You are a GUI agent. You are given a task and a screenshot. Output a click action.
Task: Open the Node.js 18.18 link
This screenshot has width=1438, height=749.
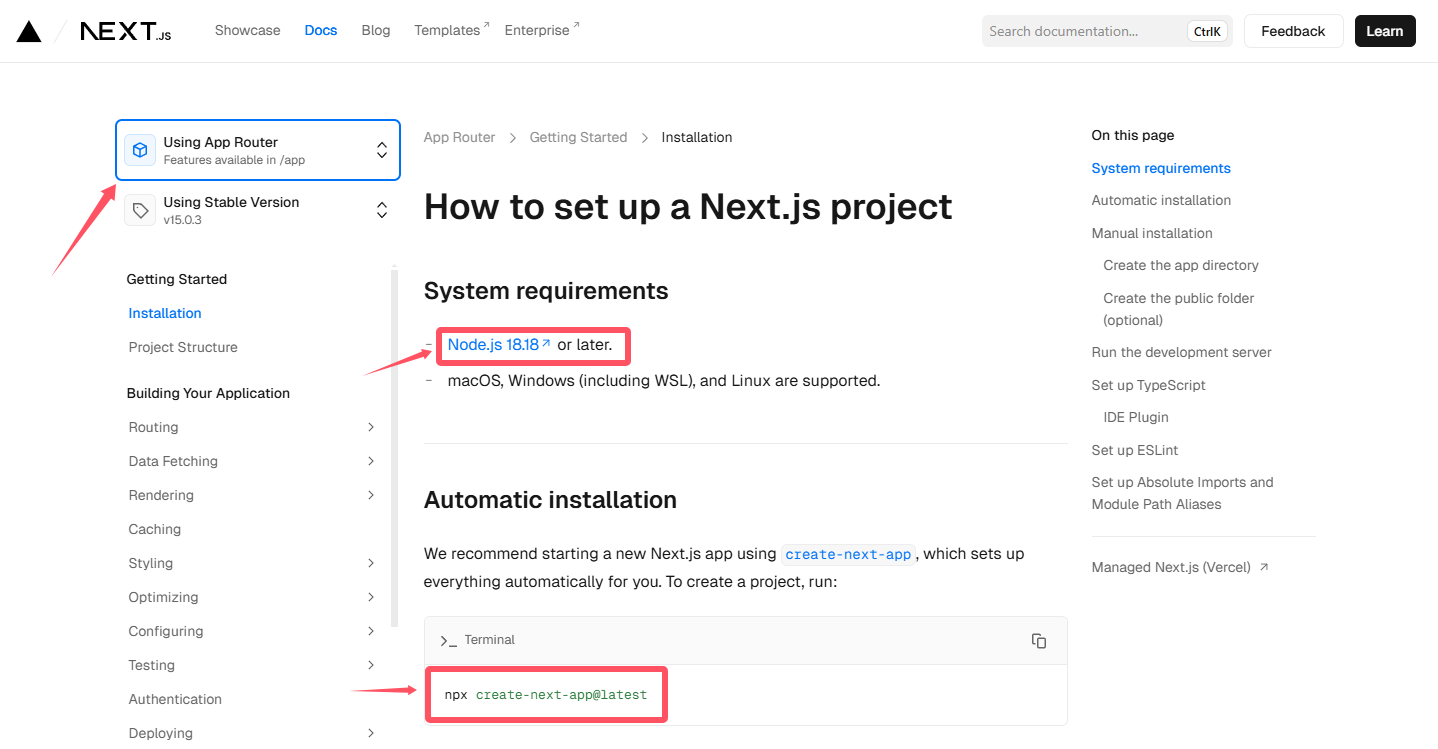(499, 344)
